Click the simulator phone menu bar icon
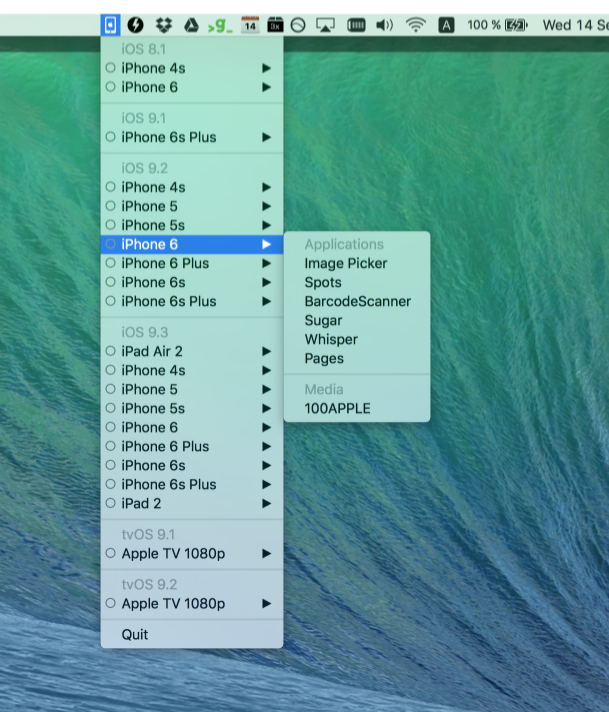 (110, 25)
